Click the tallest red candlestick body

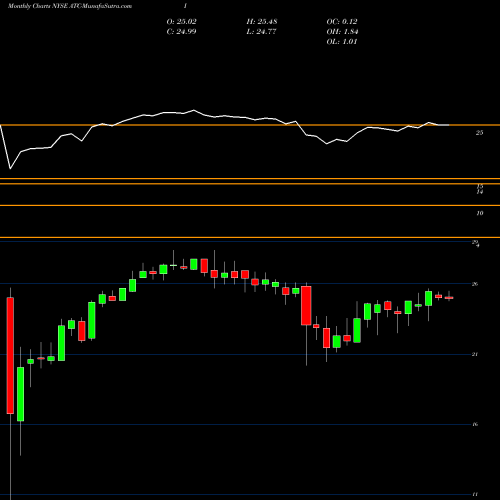(10, 356)
